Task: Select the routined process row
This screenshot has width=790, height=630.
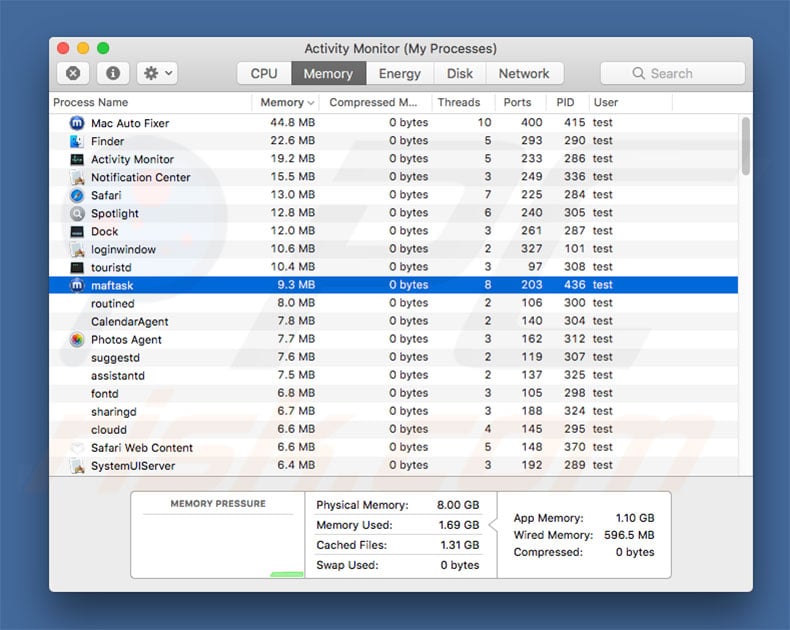Action: 393,303
